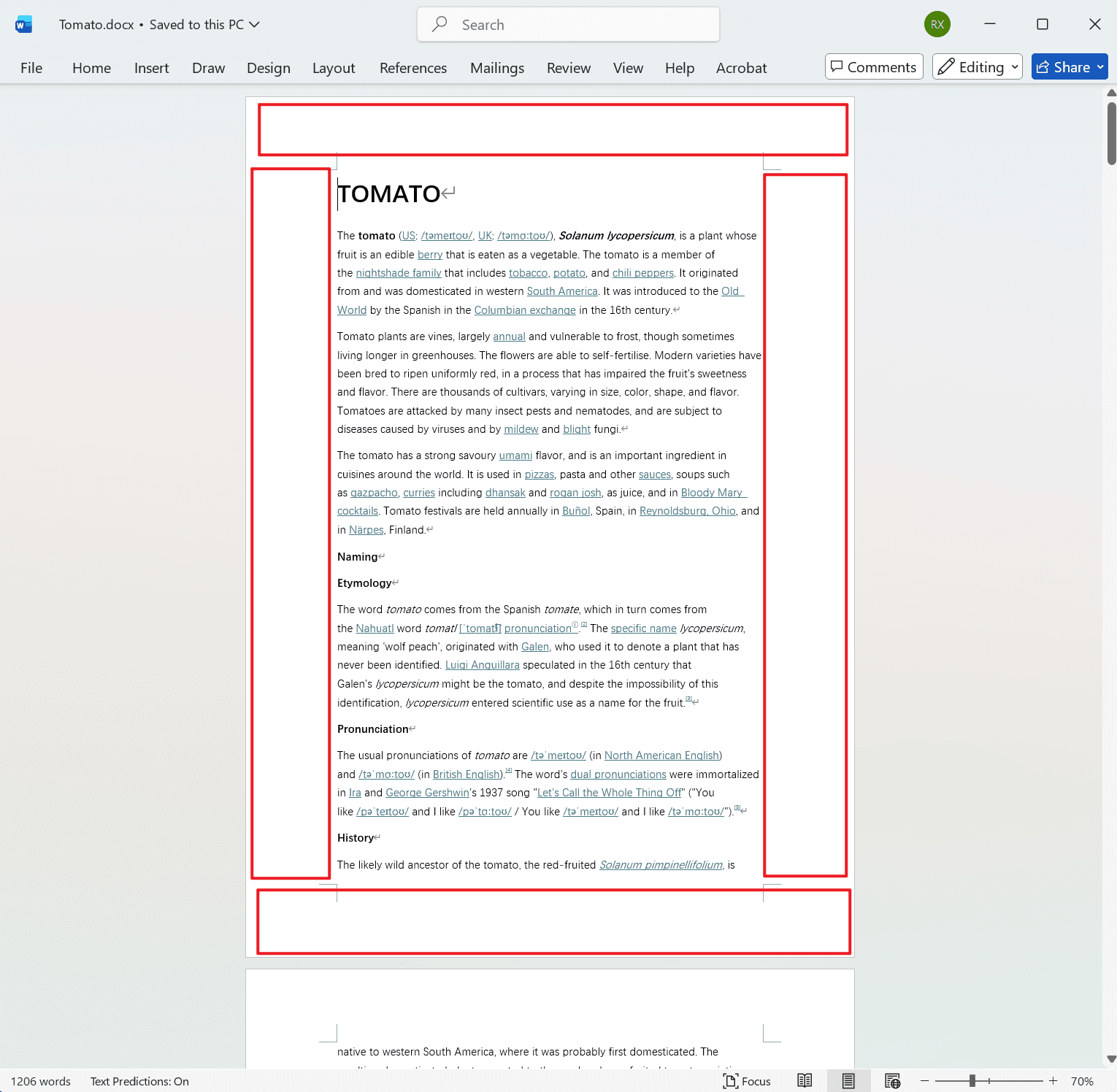1117x1092 pixels.
Task: Expand the Editing mode dropdown
Action: point(1013,66)
